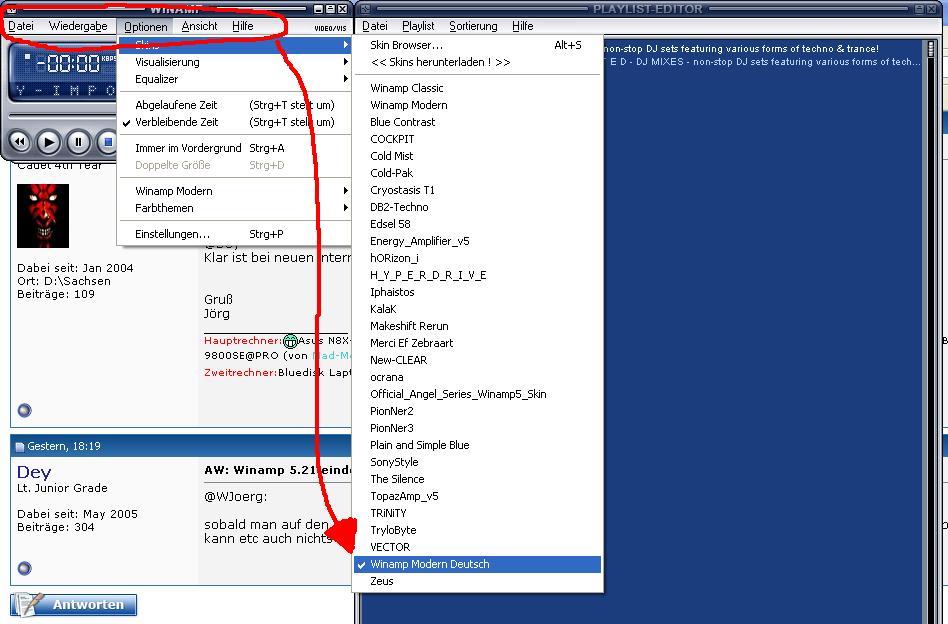Choose the Blue Contrast skin
The height and width of the screenshot is (624, 948).
click(x=478, y=122)
